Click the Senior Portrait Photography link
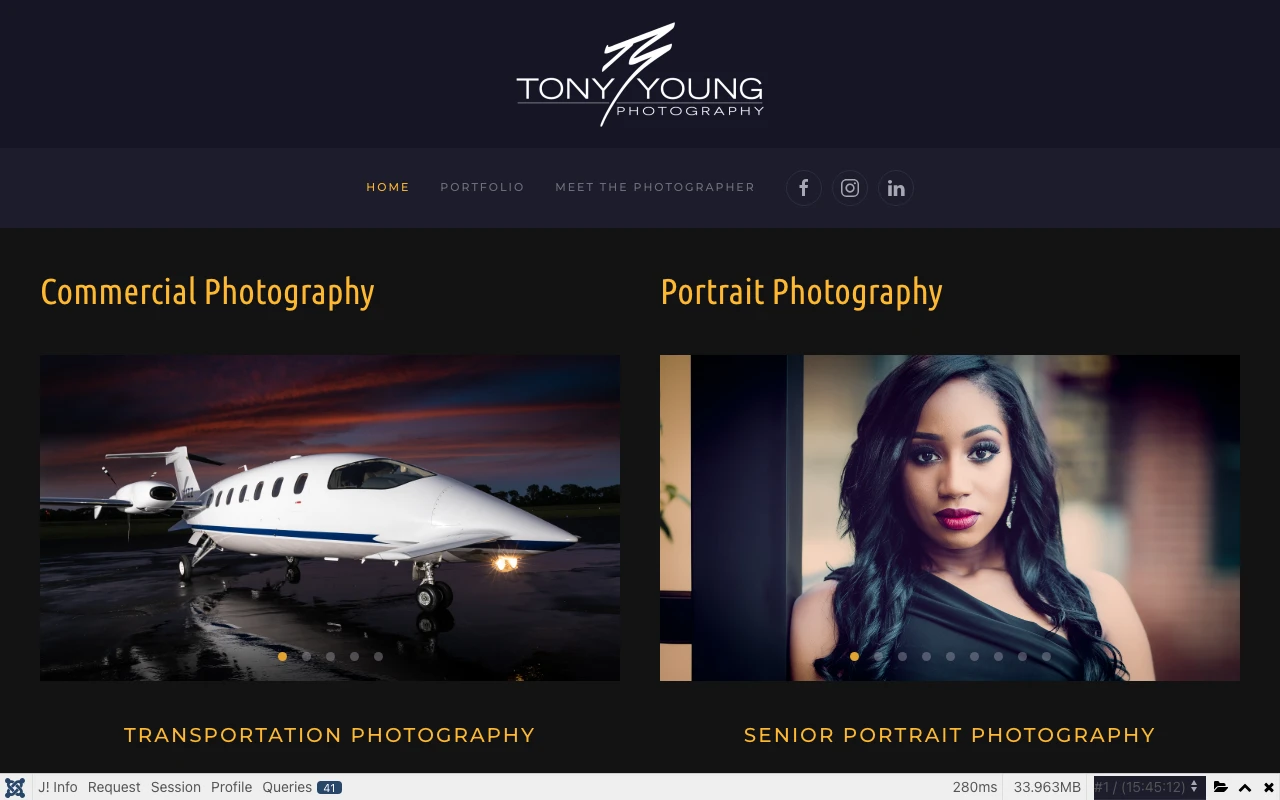Screen dimensions: 1280x800 pyautogui.click(x=950, y=735)
